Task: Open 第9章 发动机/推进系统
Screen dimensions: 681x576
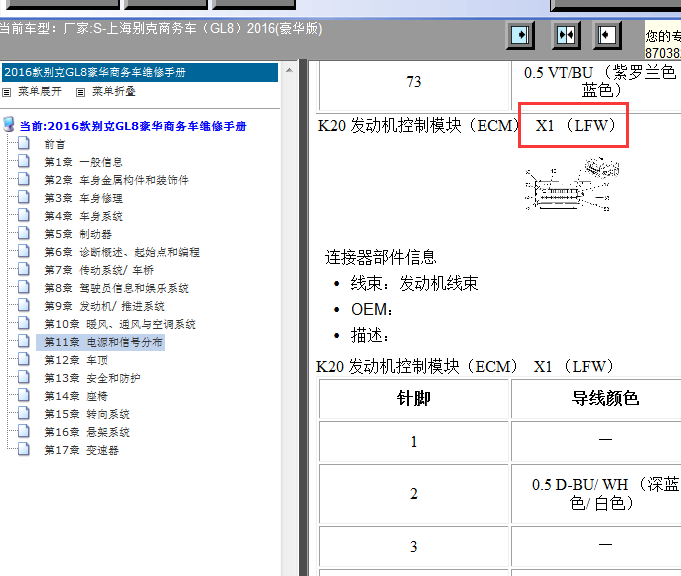Action: [105, 306]
